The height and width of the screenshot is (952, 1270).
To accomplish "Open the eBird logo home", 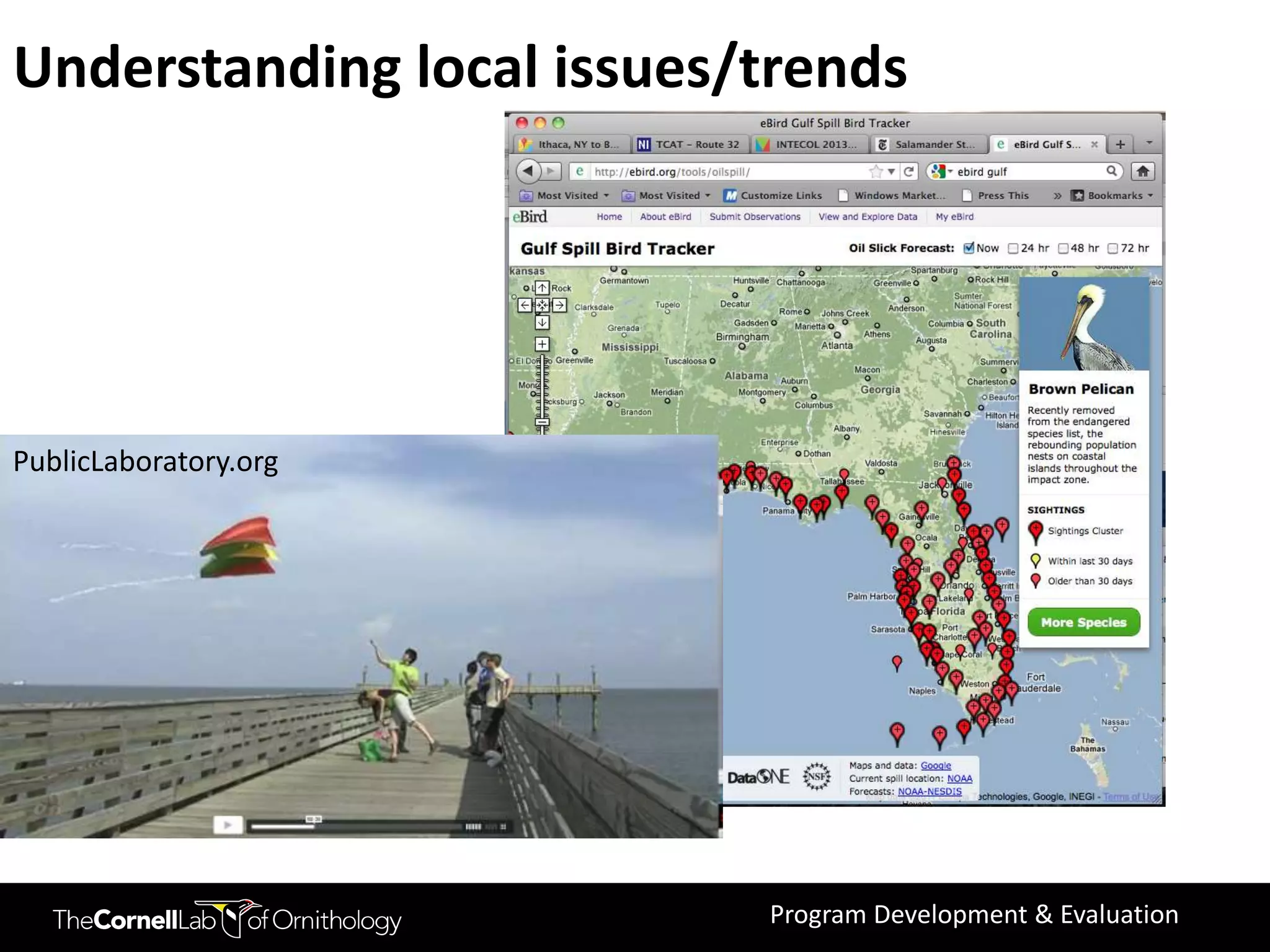I will tap(530, 217).
